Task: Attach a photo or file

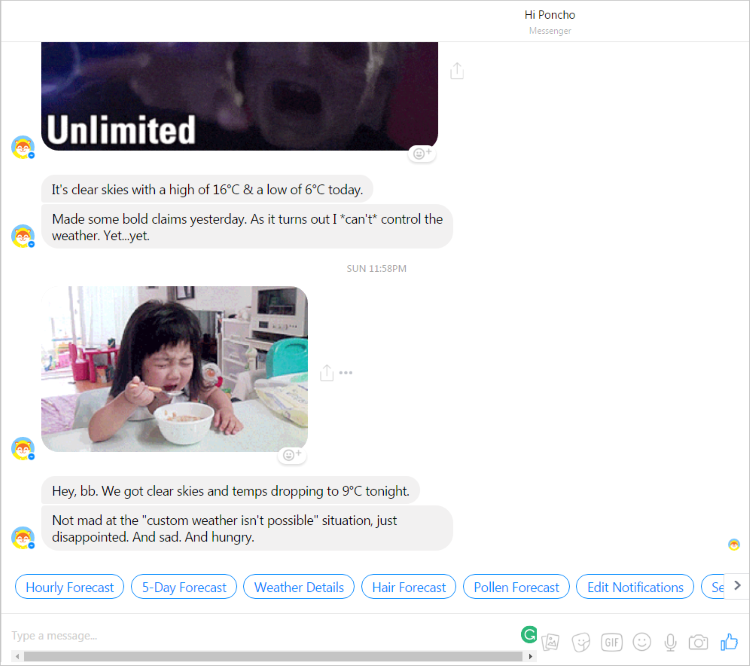Action: tap(551, 642)
